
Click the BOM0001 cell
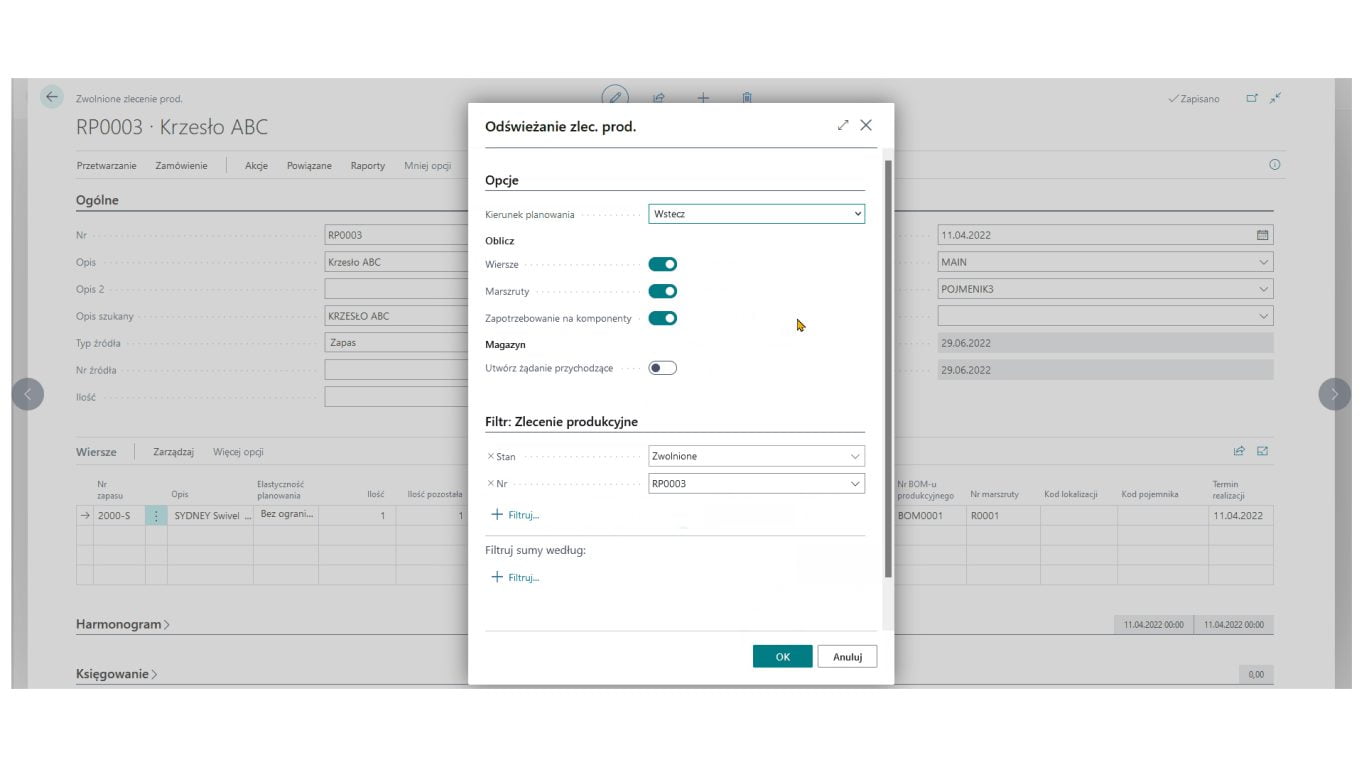coord(929,516)
